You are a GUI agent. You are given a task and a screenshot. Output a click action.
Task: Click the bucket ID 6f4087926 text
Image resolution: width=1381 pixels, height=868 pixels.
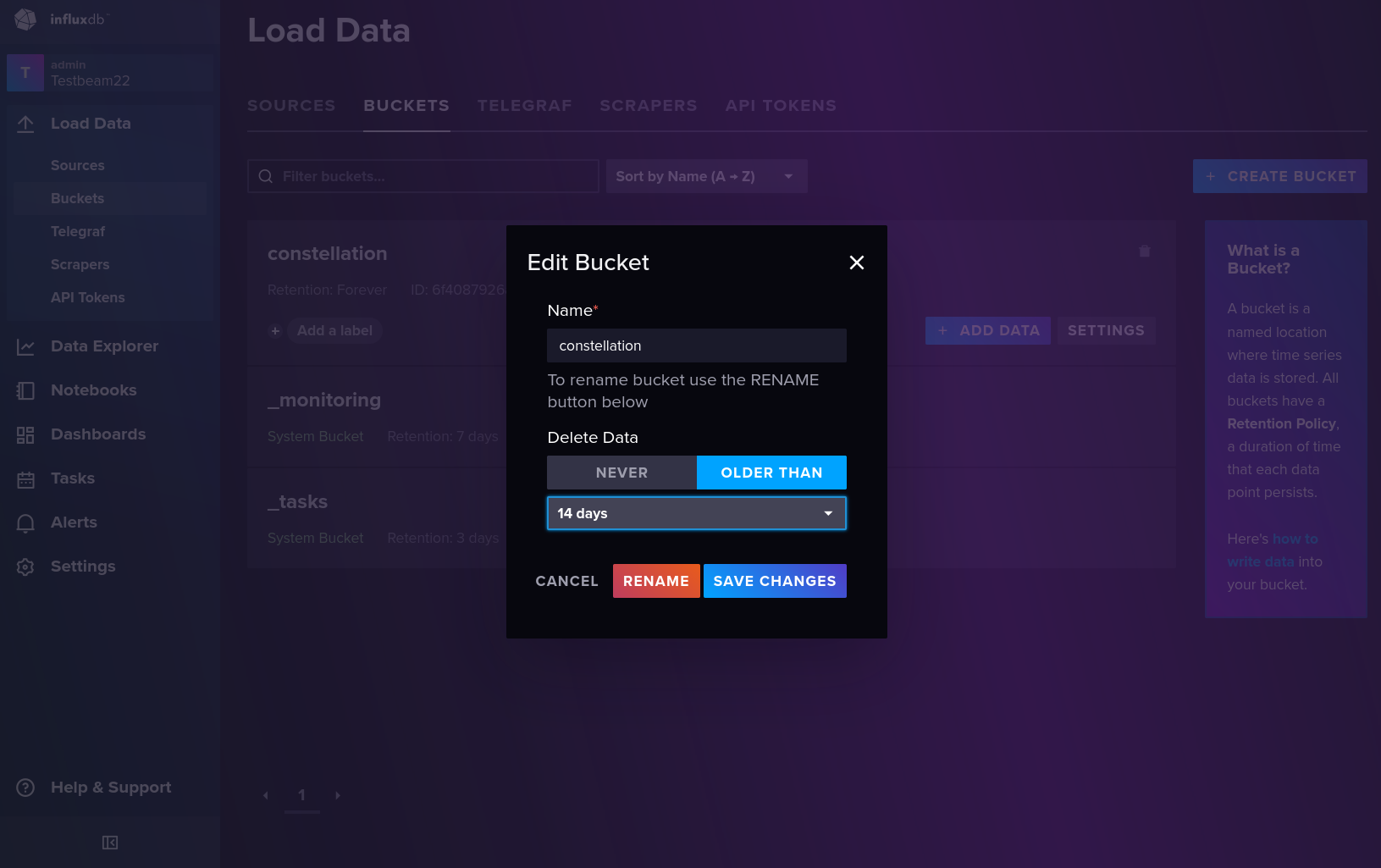pyautogui.click(x=458, y=290)
